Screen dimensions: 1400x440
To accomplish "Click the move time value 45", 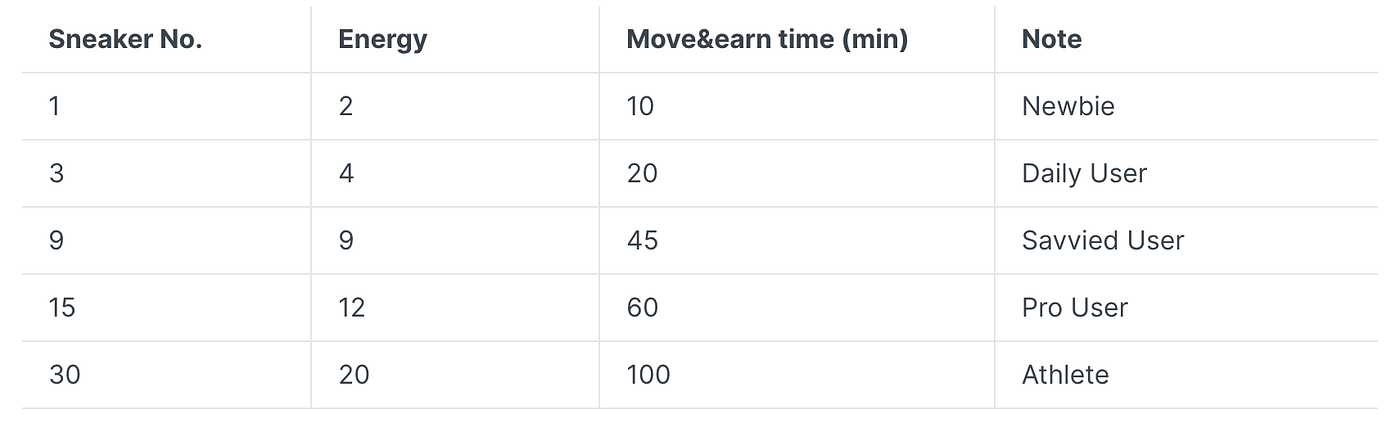I will (642, 240).
